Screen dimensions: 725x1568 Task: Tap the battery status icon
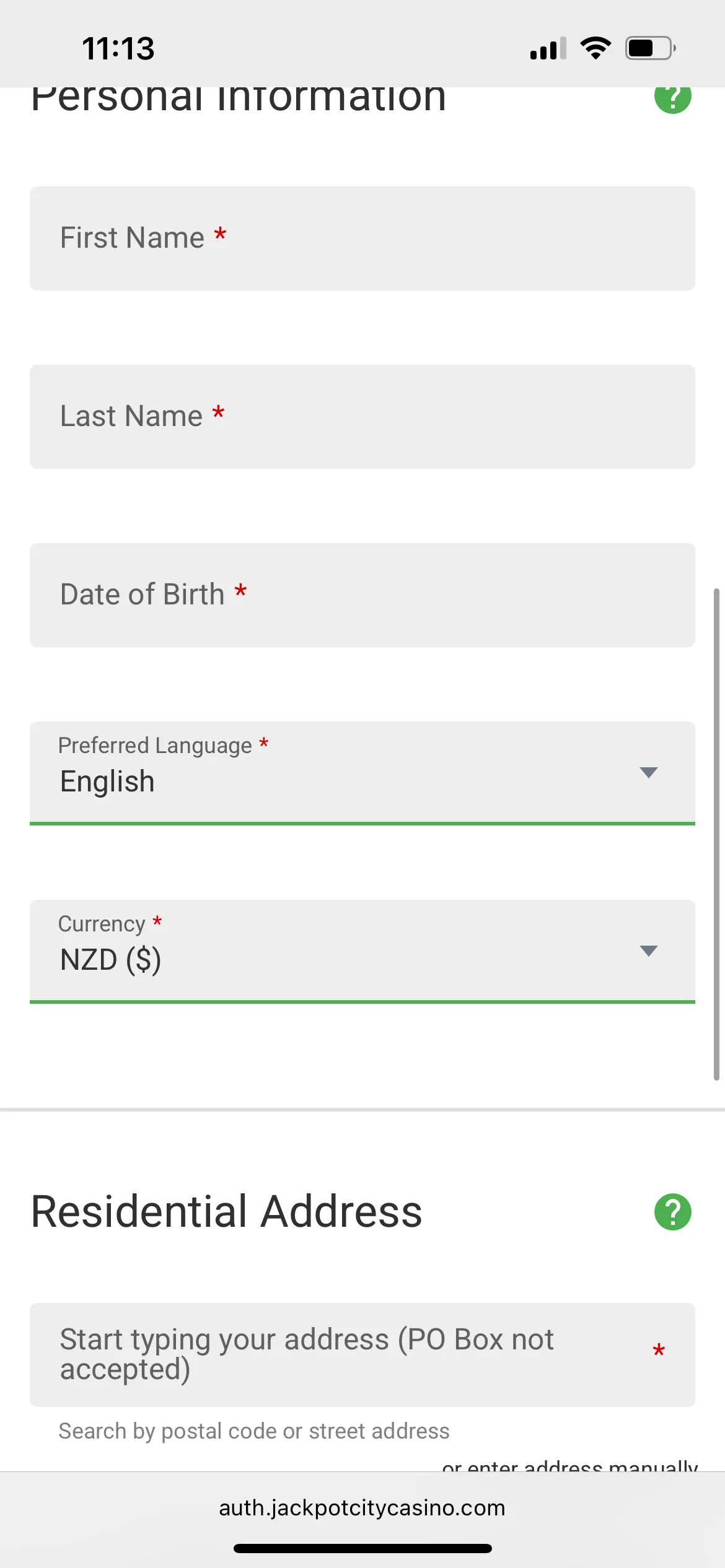point(649,48)
